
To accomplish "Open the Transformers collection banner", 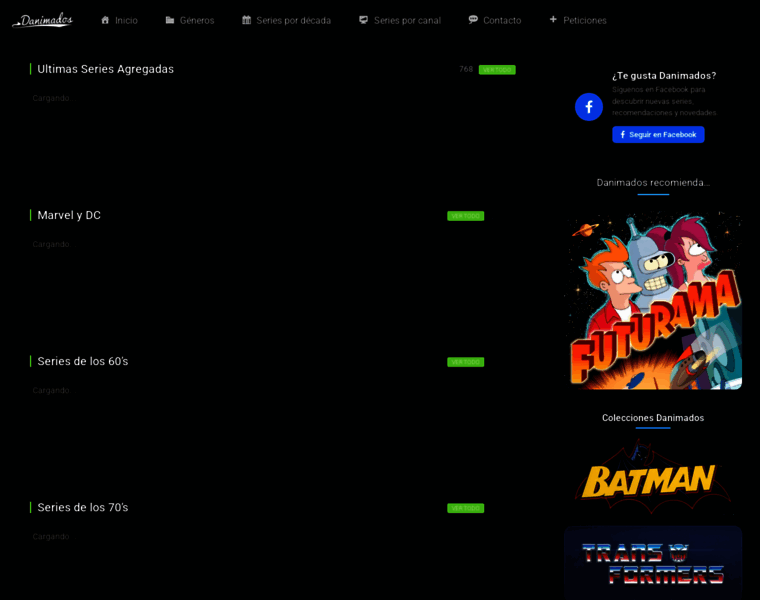I will (x=653, y=563).
